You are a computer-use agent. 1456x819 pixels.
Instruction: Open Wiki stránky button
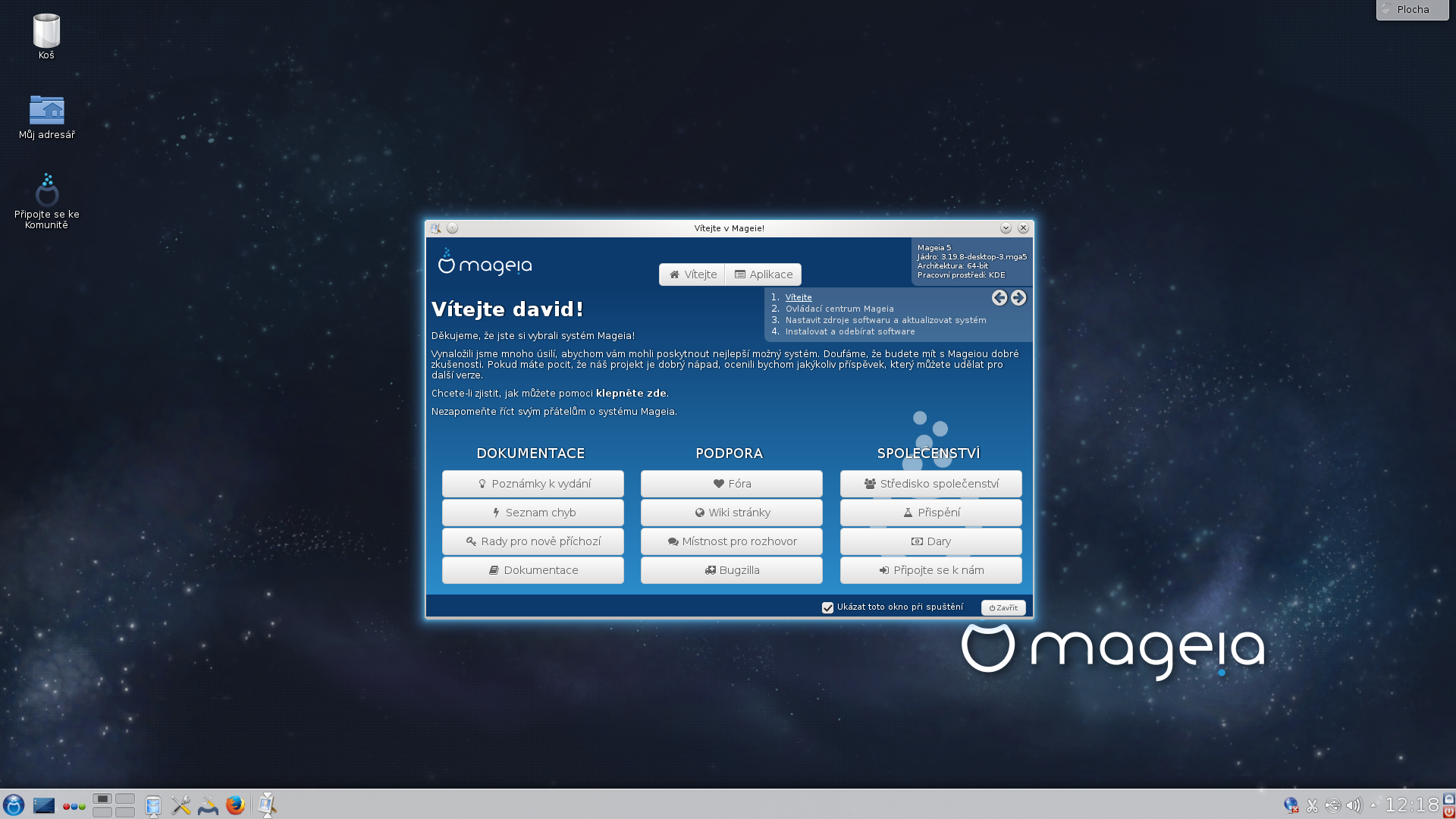(x=732, y=513)
